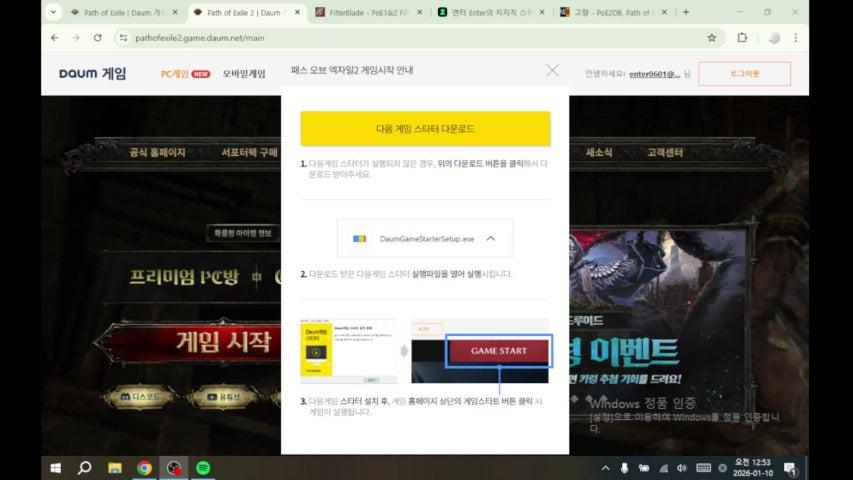Close the game start guide popup
This screenshot has width=853, height=480.
pos(552,71)
